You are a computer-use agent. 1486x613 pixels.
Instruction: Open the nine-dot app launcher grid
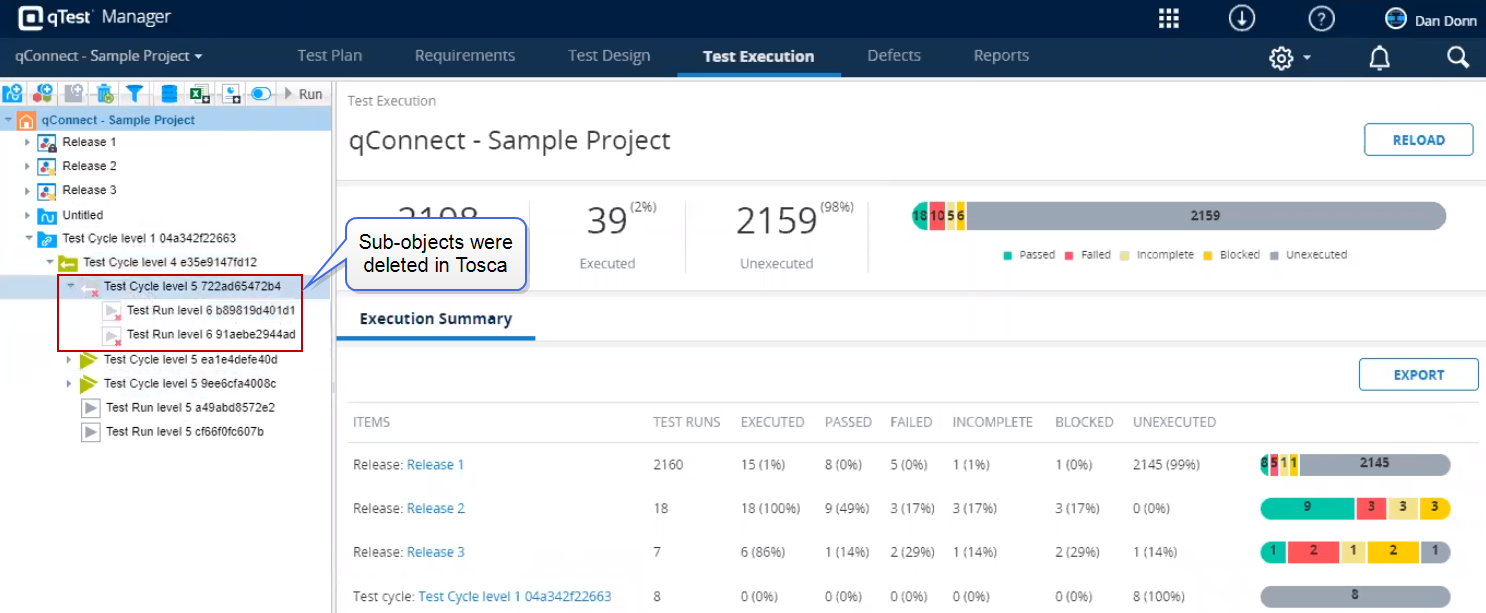[x=1169, y=19]
